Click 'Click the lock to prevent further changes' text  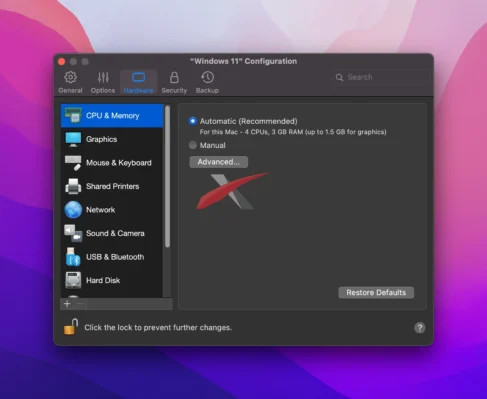pyautogui.click(x=158, y=328)
